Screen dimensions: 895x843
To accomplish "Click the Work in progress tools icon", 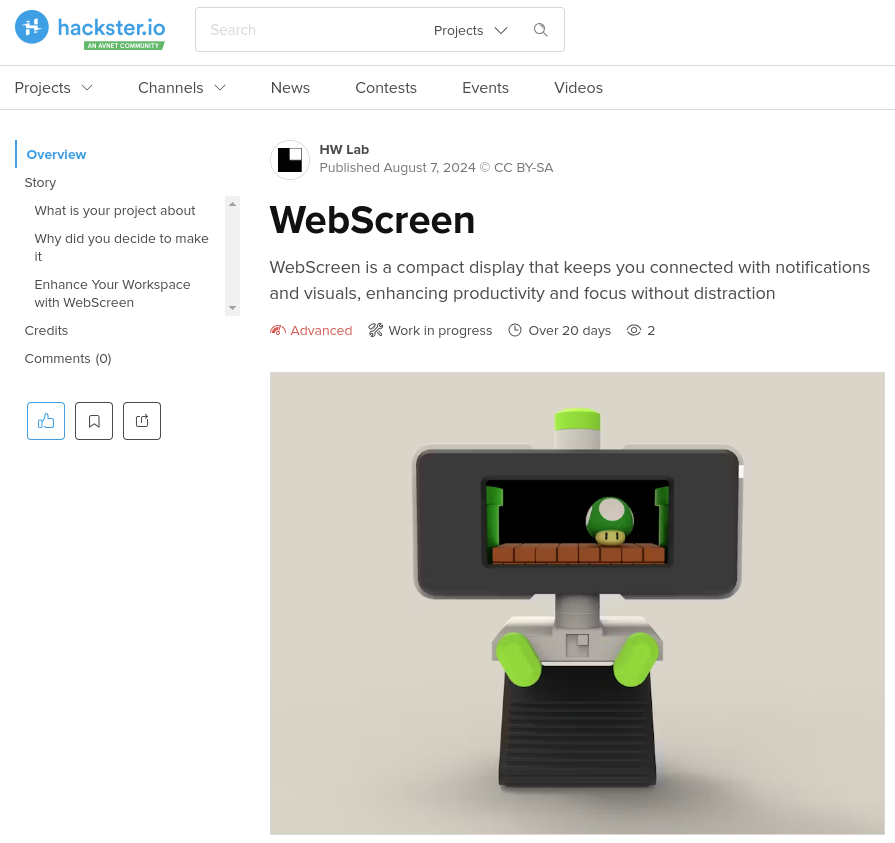I will coord(376,330).
